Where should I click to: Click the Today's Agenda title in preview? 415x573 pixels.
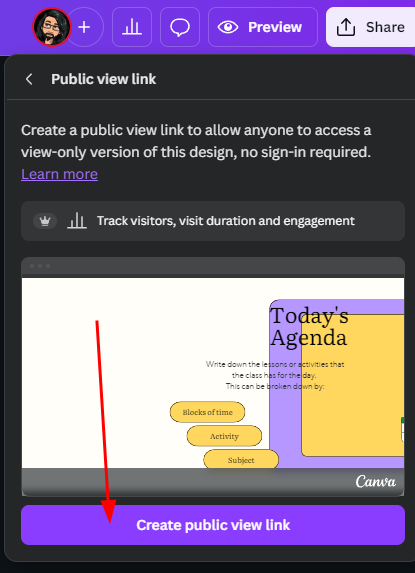tap(309, 327)
